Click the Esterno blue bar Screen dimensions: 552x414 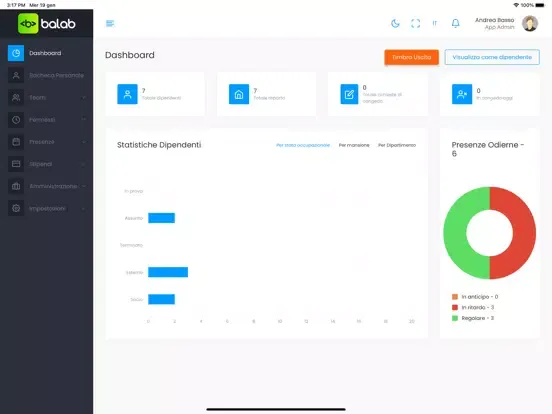click(x=168, y=272)
